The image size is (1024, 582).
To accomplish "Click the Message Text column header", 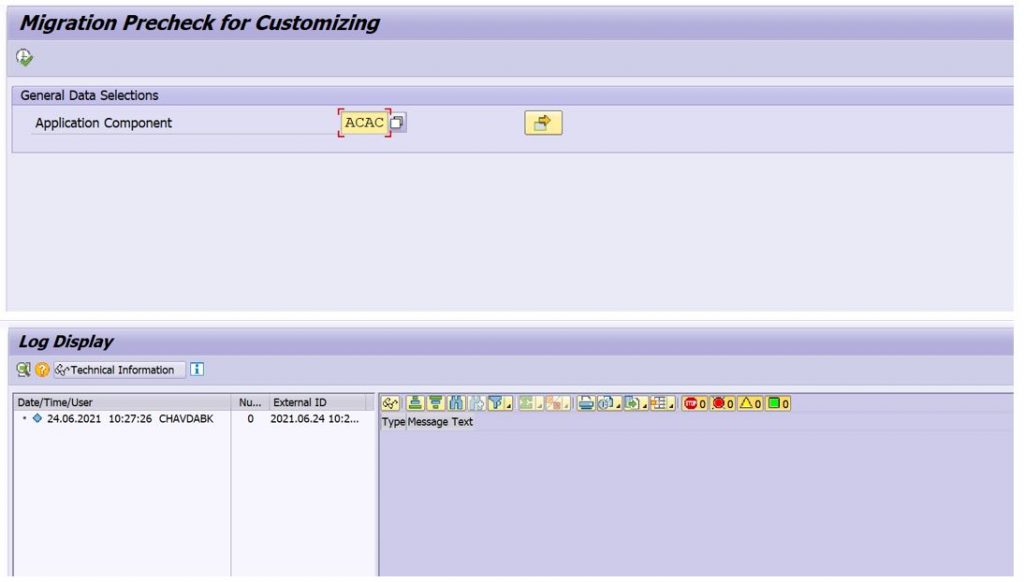I will 440,422.
